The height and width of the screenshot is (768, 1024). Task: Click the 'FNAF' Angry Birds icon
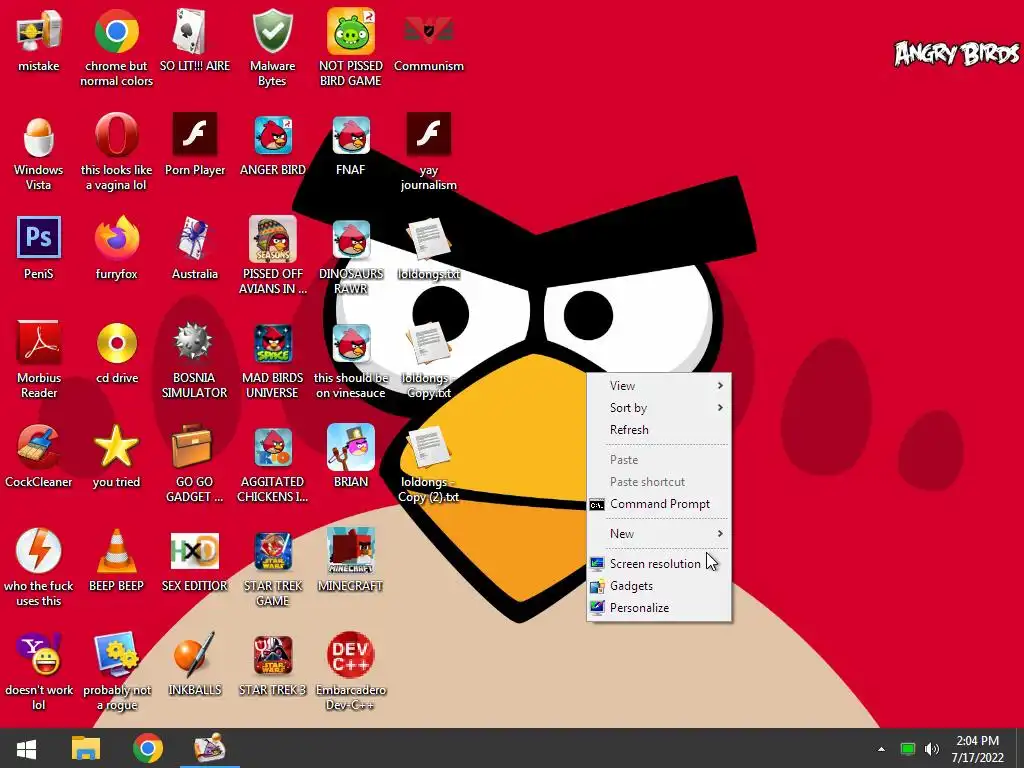(351, 135)
